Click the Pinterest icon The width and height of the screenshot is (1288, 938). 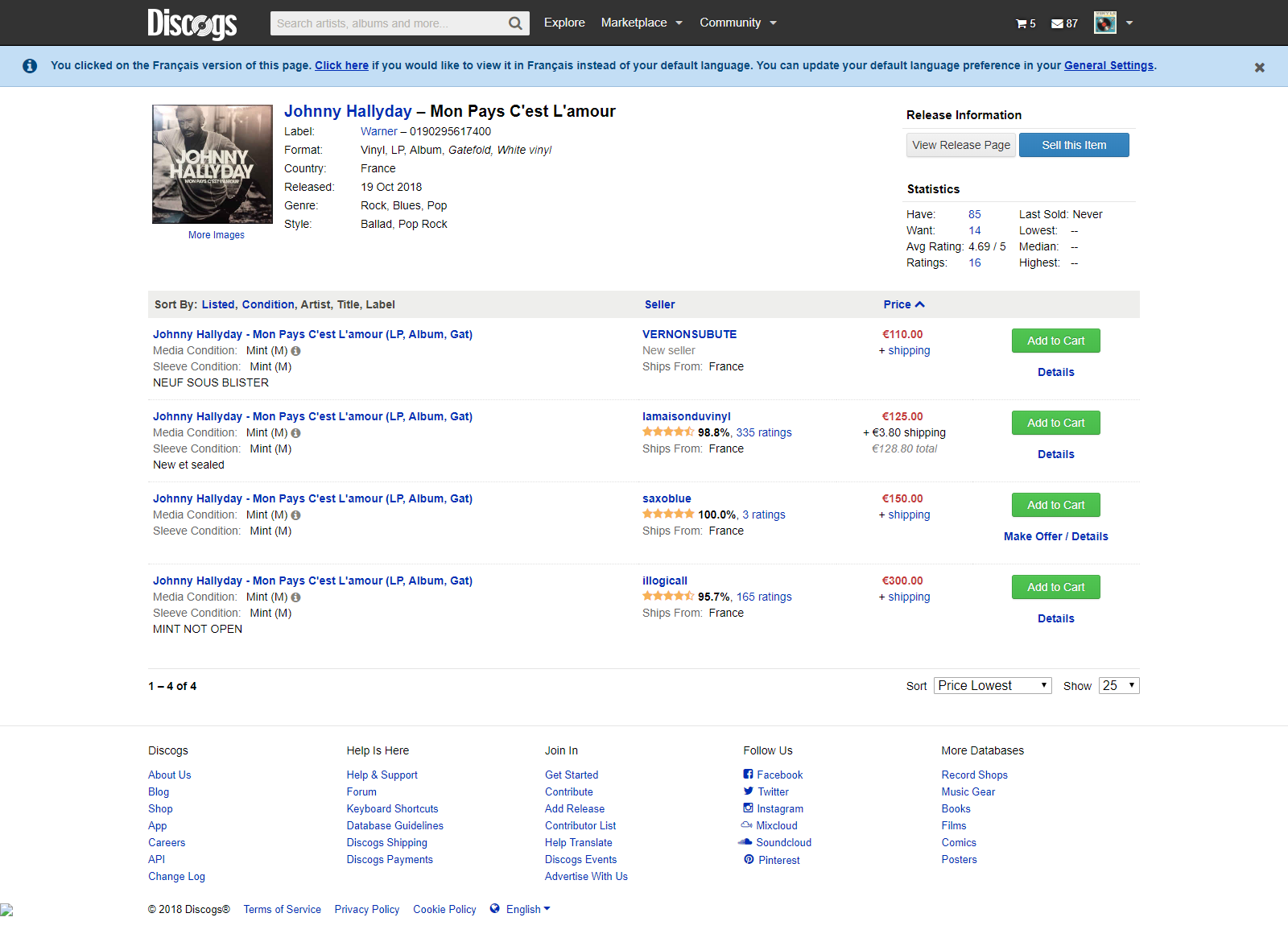coord(749,859)
